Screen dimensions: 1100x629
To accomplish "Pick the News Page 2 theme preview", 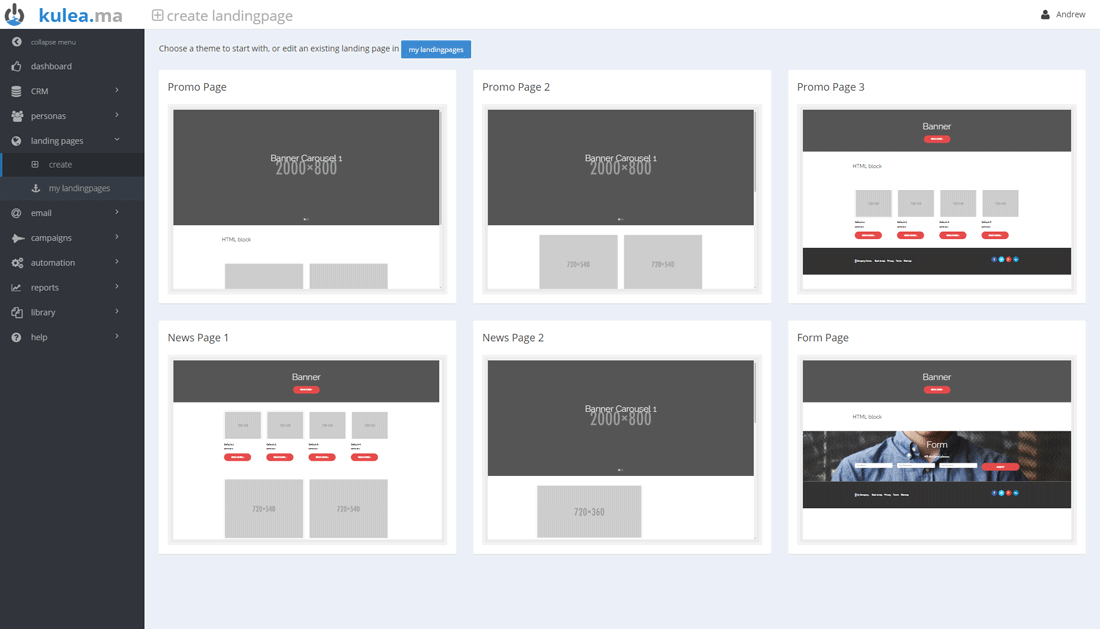I will click(x=620, y=450).
